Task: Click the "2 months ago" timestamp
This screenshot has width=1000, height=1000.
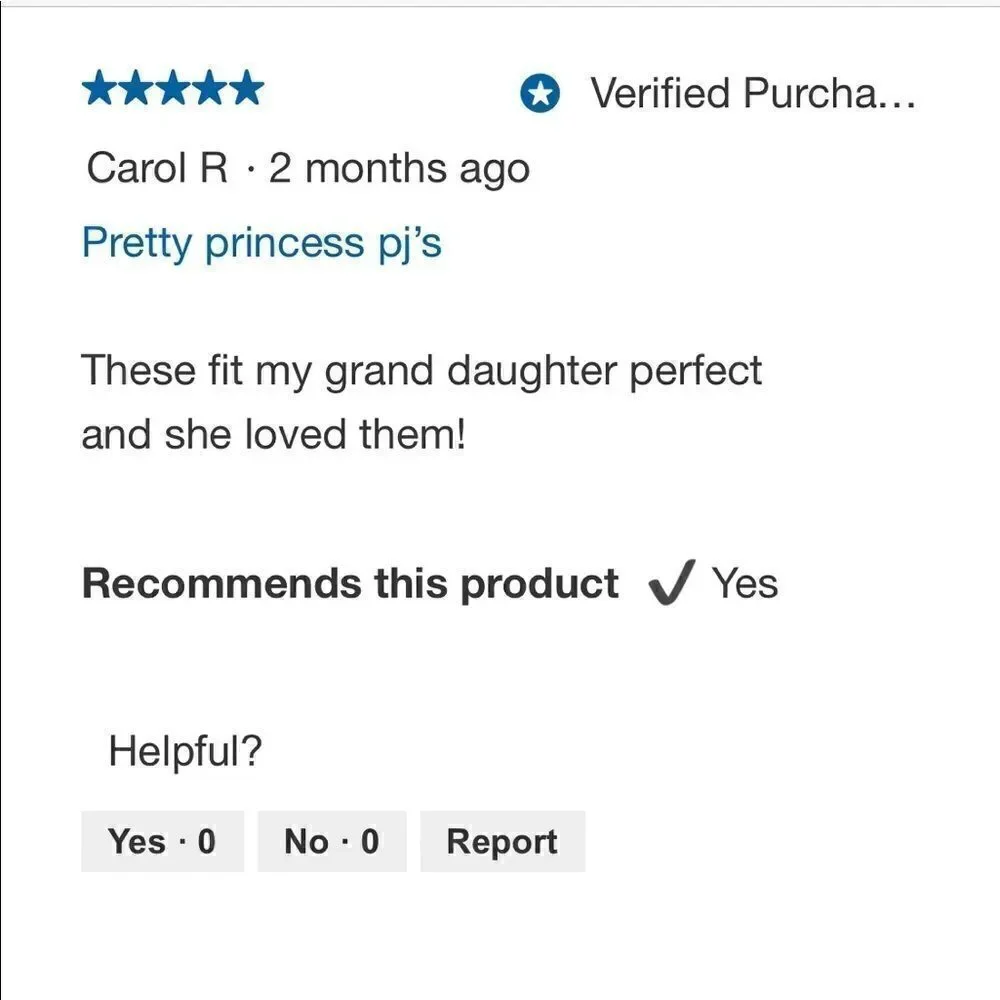Action: [399, 170]
